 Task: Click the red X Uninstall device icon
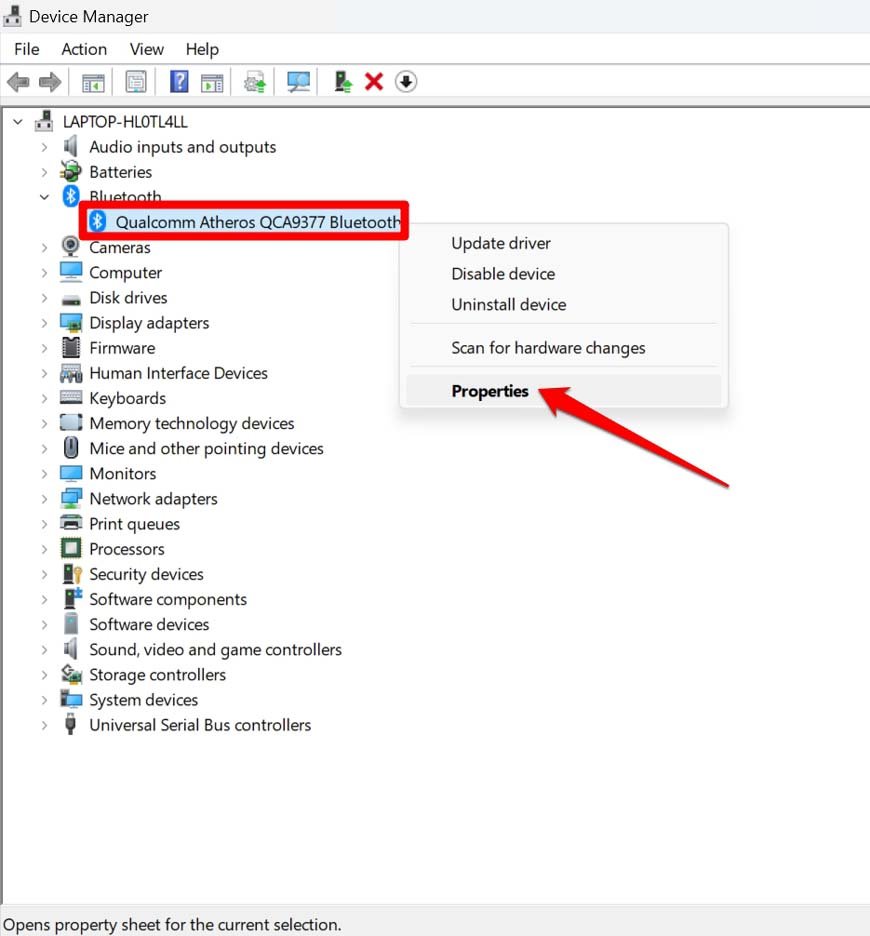[374, 82]
